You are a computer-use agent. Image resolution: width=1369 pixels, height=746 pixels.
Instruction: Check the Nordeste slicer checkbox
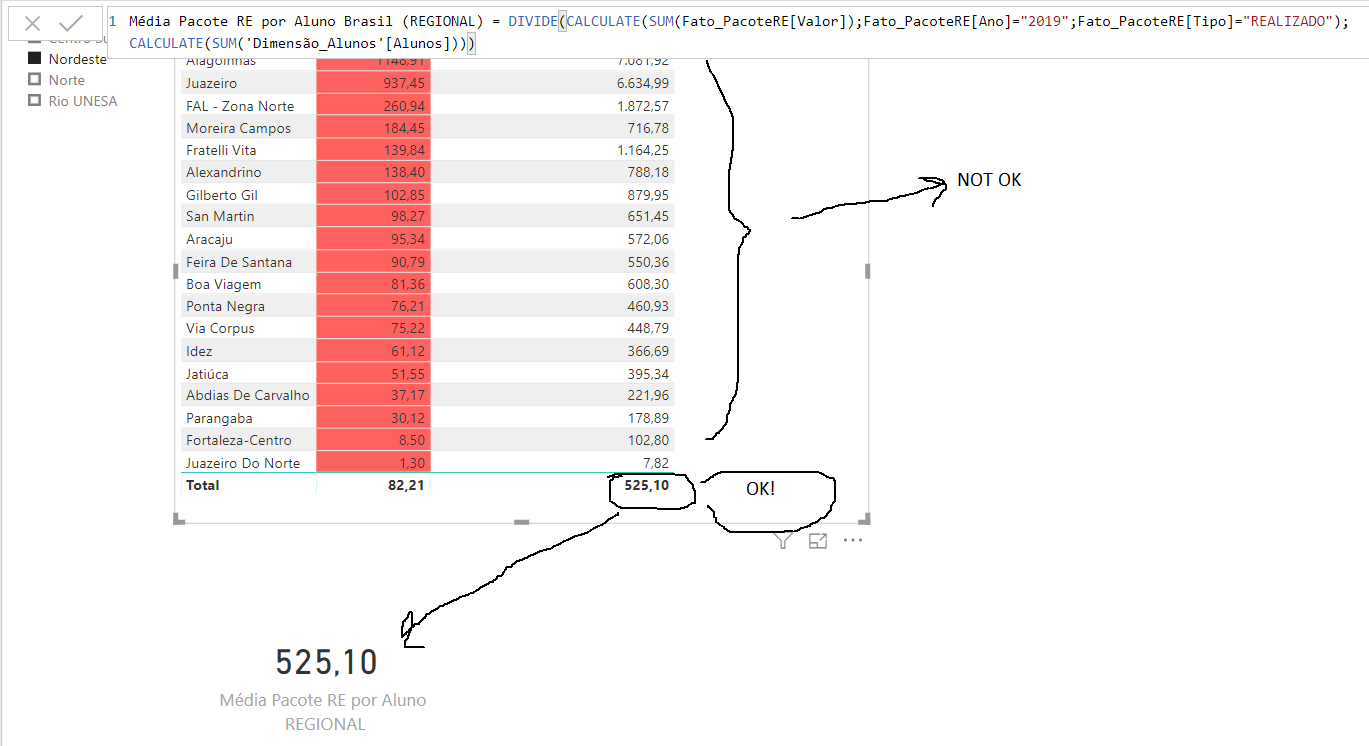(x=34, y=59)
